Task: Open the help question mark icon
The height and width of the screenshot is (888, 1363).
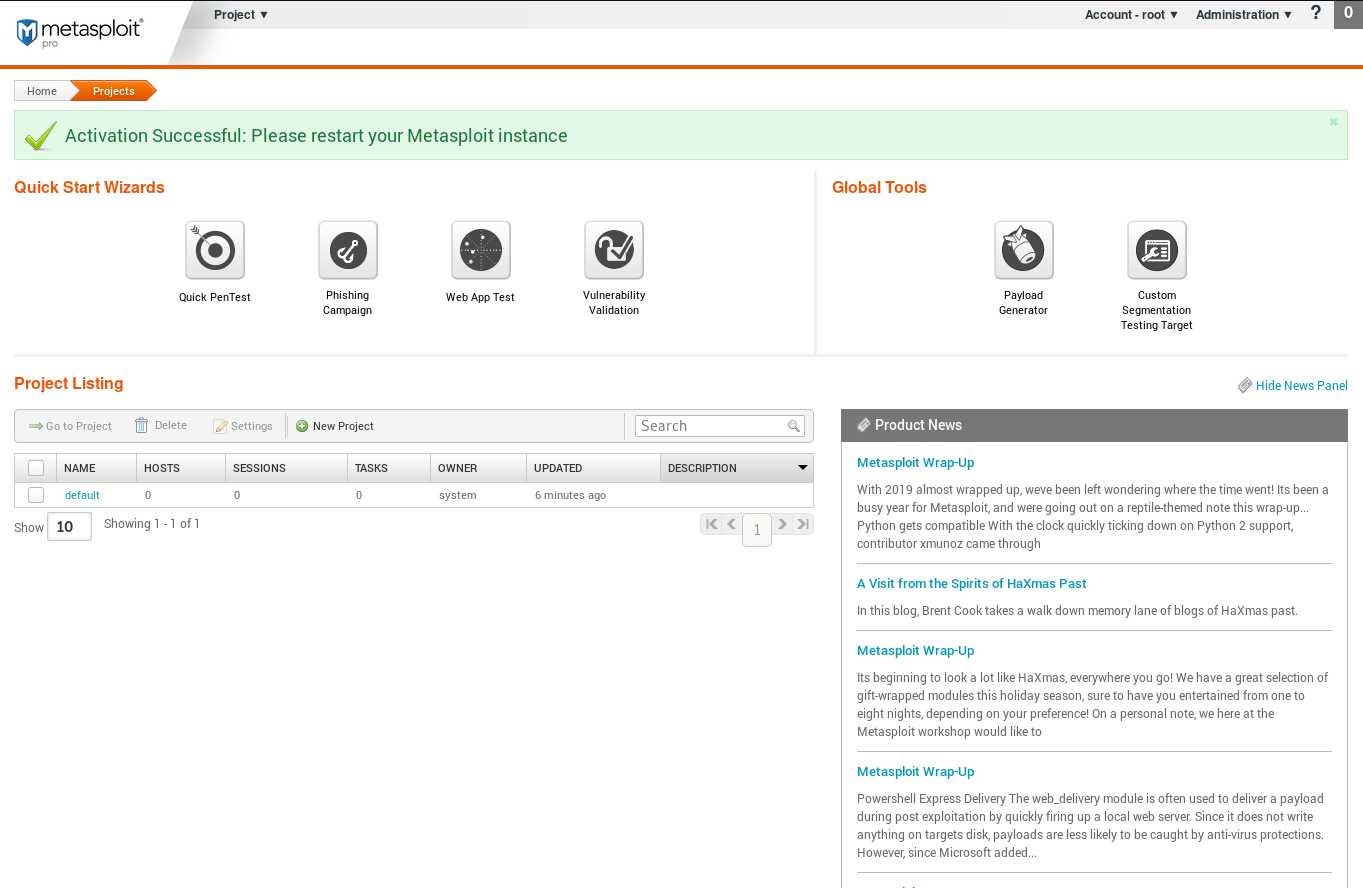Action: (1316, 13)
